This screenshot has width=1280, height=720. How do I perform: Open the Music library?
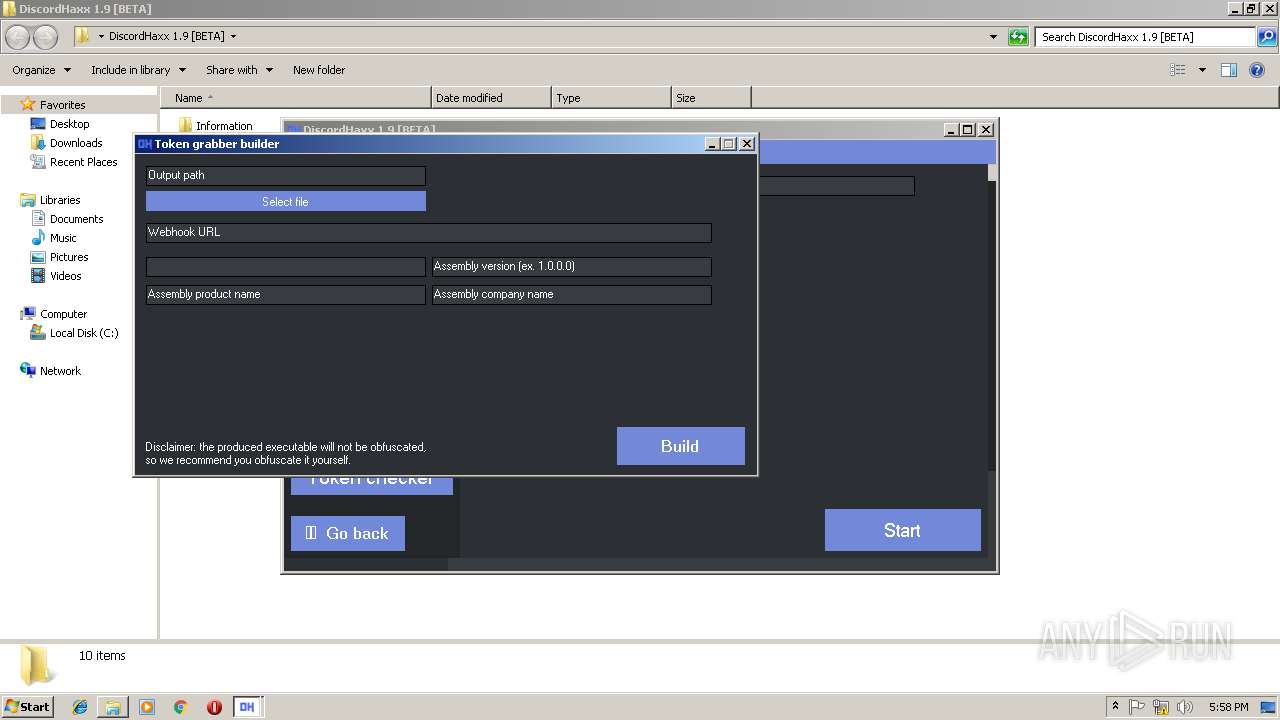click(63, 238)
